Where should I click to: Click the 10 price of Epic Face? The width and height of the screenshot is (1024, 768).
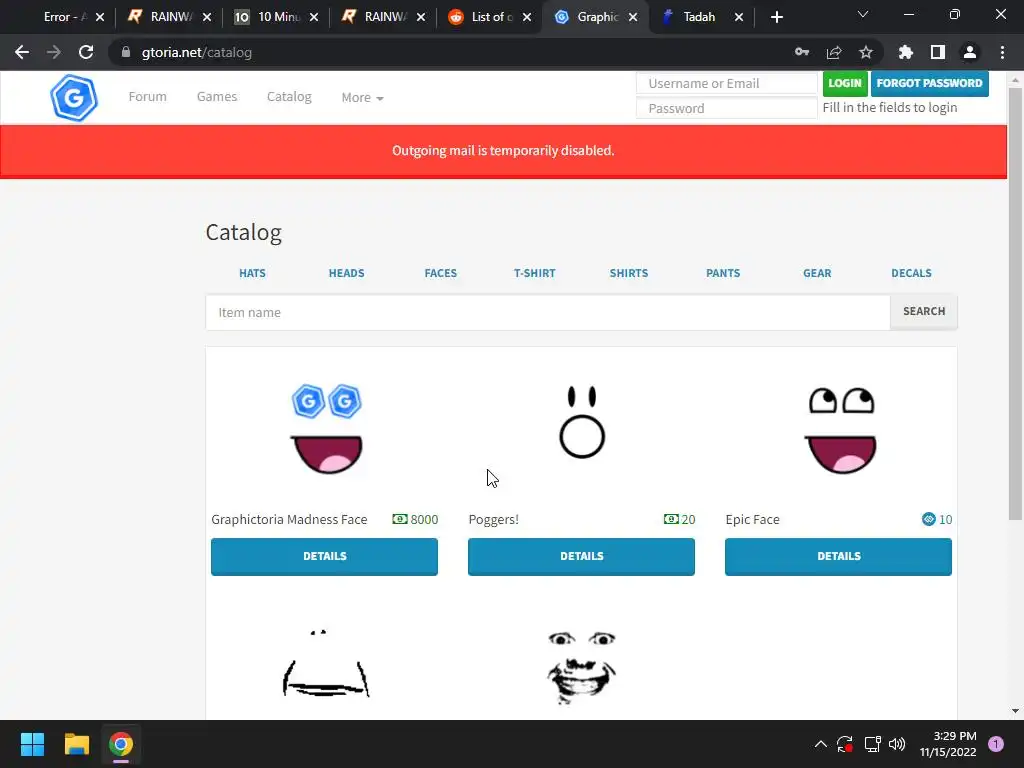pos(937,519)
